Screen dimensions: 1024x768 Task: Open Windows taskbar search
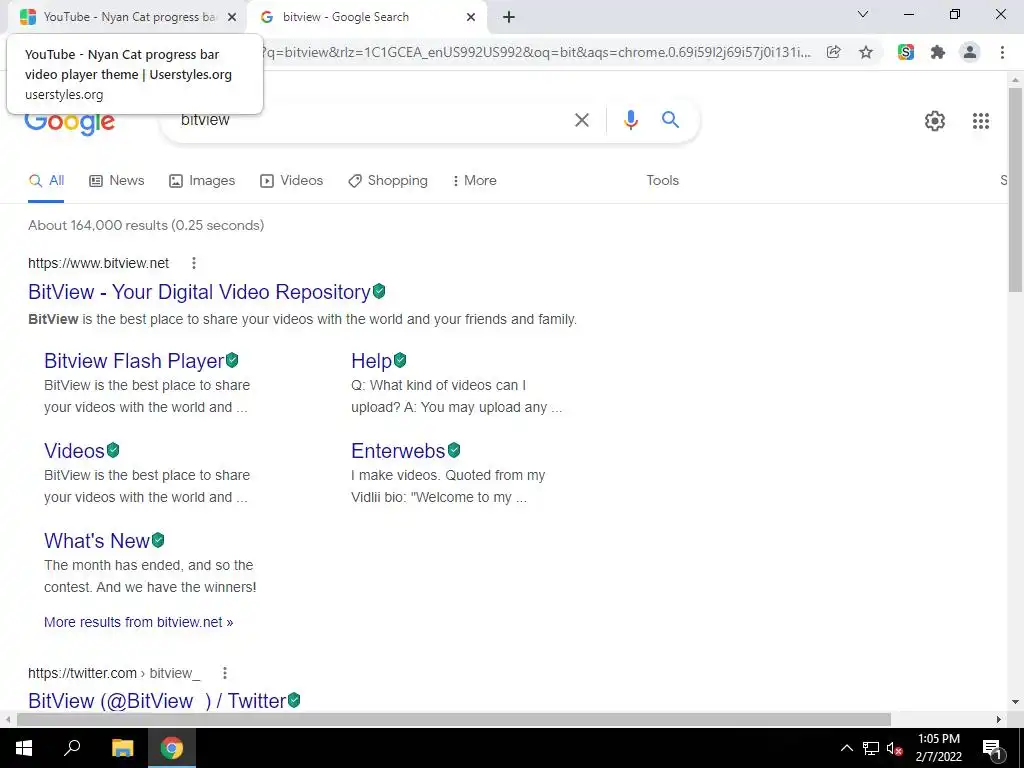[72, 748]
